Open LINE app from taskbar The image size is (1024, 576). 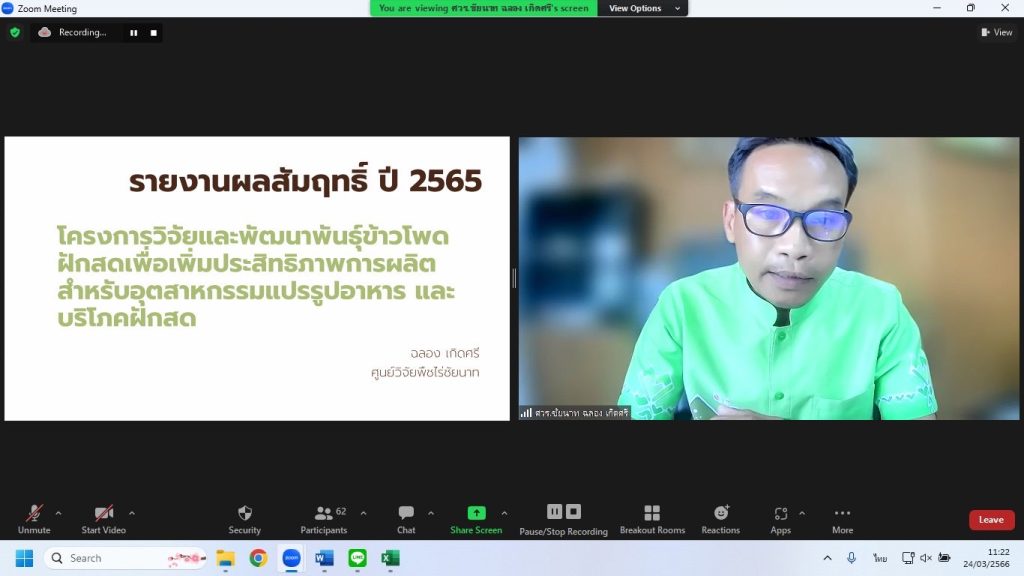pos(357,558)
